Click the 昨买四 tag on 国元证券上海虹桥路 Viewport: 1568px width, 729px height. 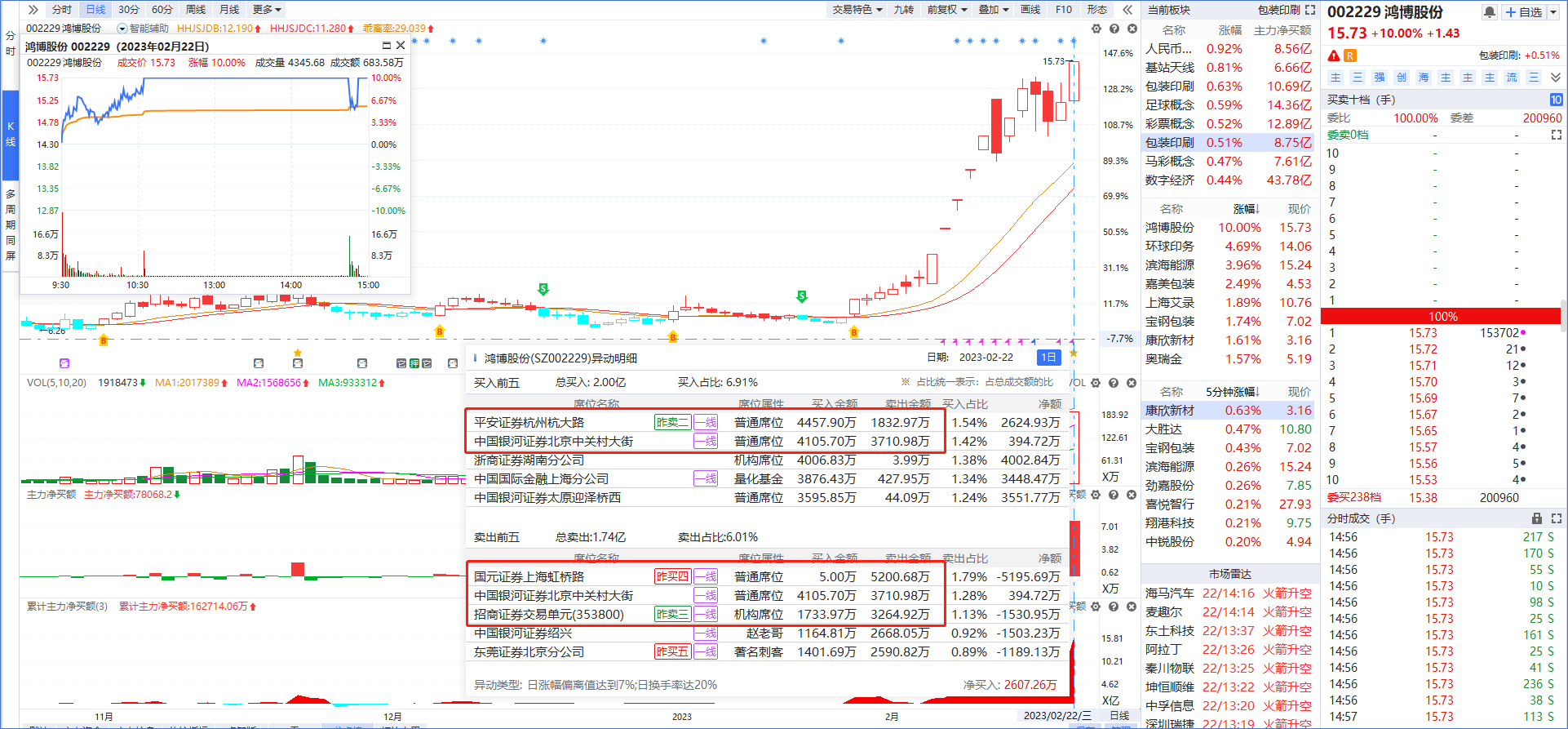[x=672, y=576]
